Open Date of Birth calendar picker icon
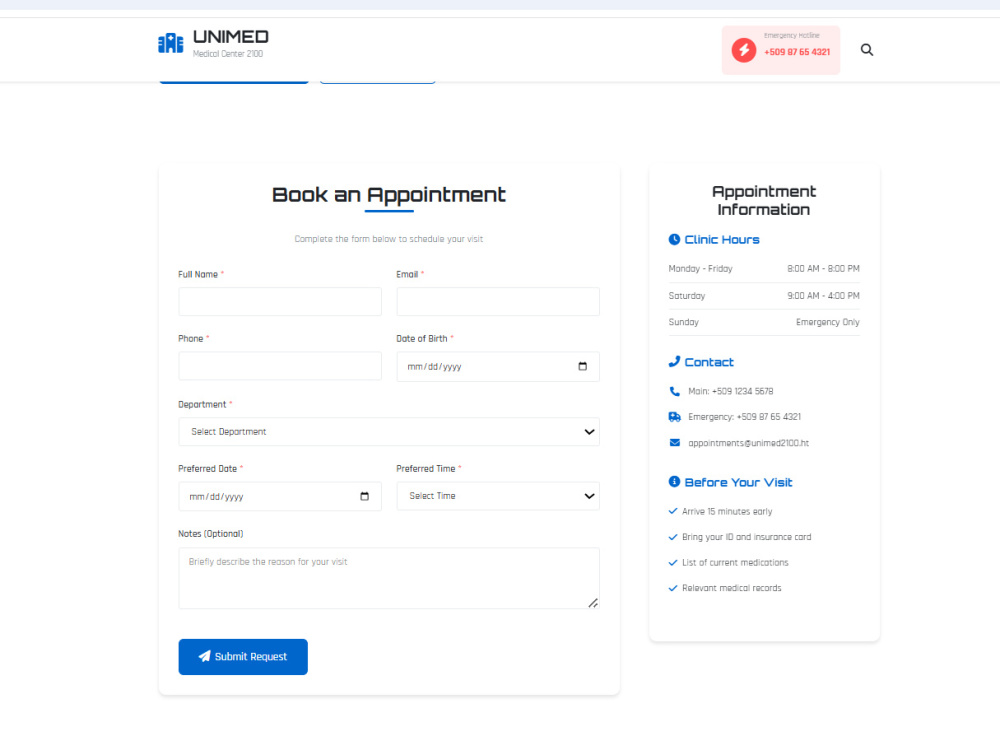This screenshot has width=1000, height=750. (x=582, y=367)
